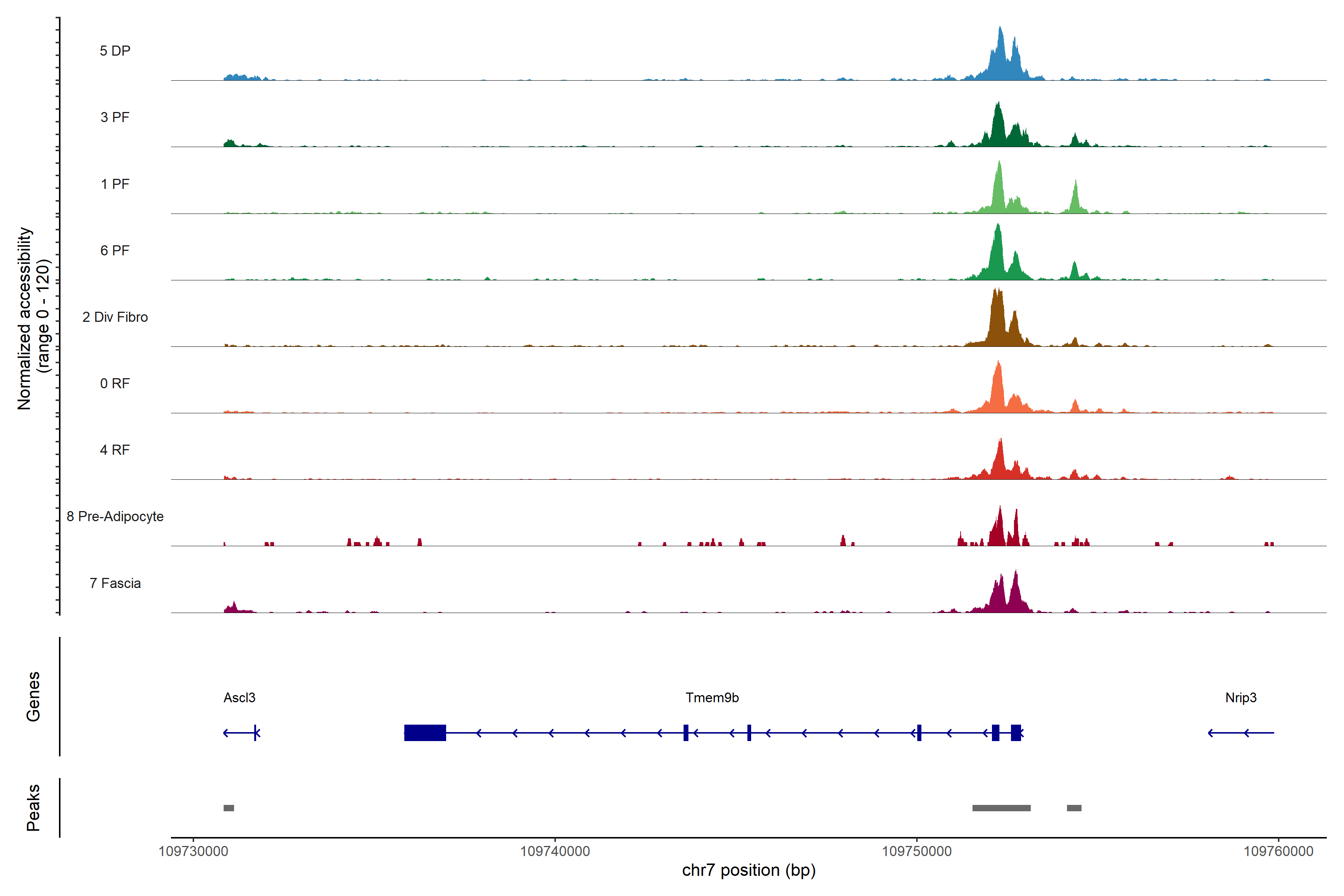The width and height of the screenshot is (1344, 896).
Task: Click the widest gray peak bar
Action: point(1001,808)
